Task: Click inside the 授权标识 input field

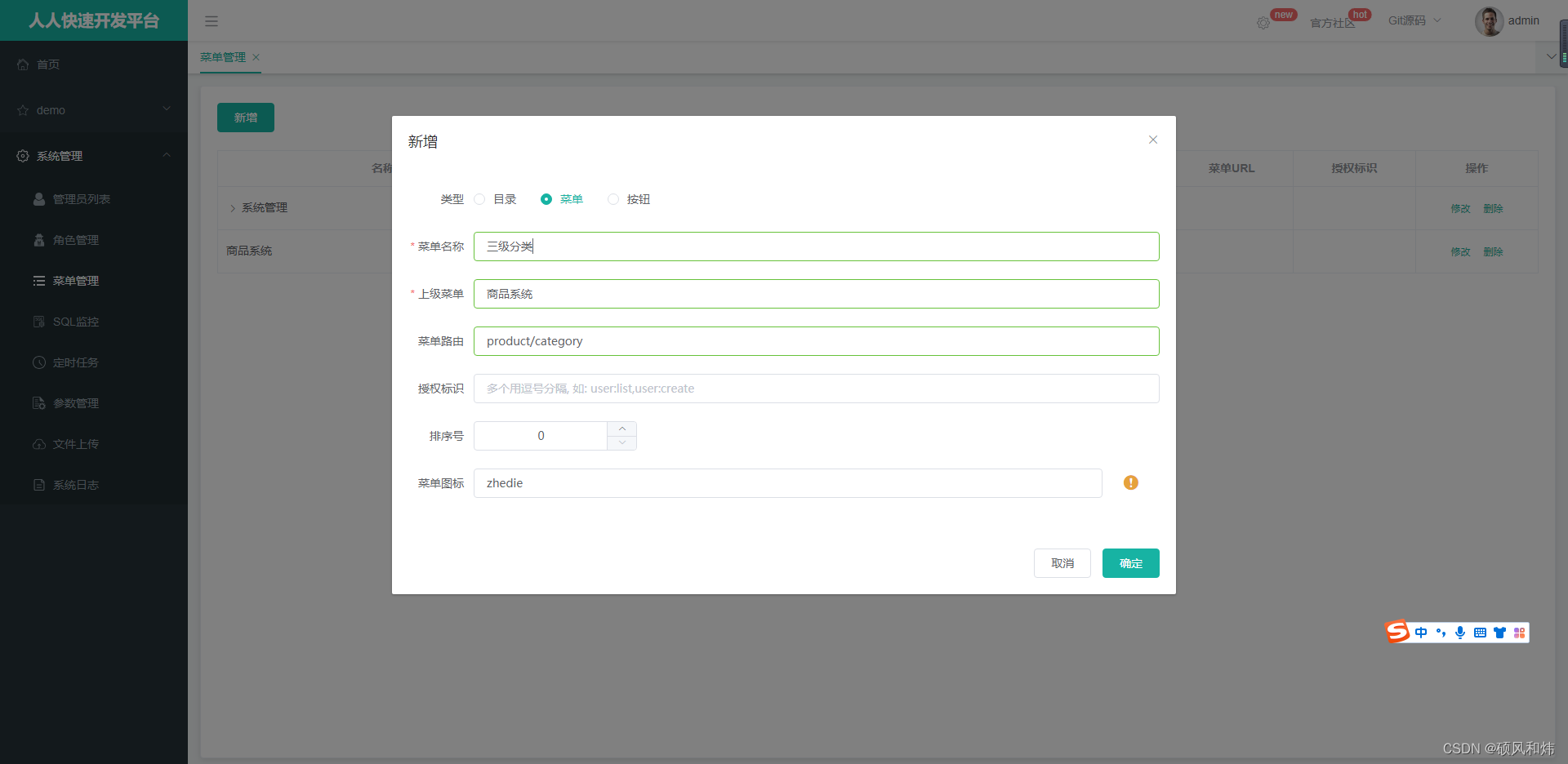Action: [816, 389]
